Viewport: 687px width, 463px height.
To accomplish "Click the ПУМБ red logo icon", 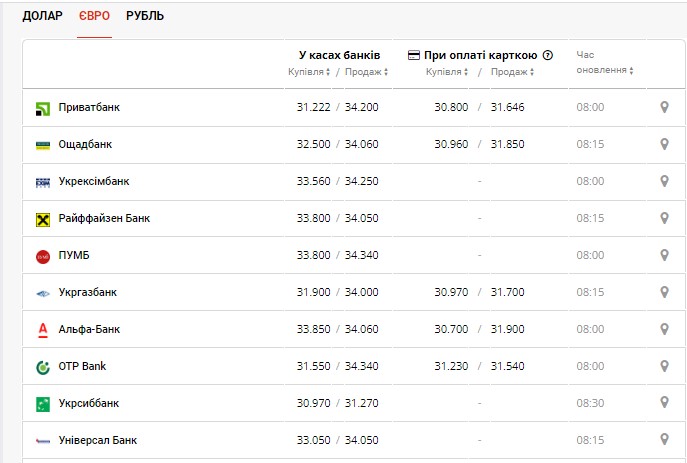I will point(43,256).
